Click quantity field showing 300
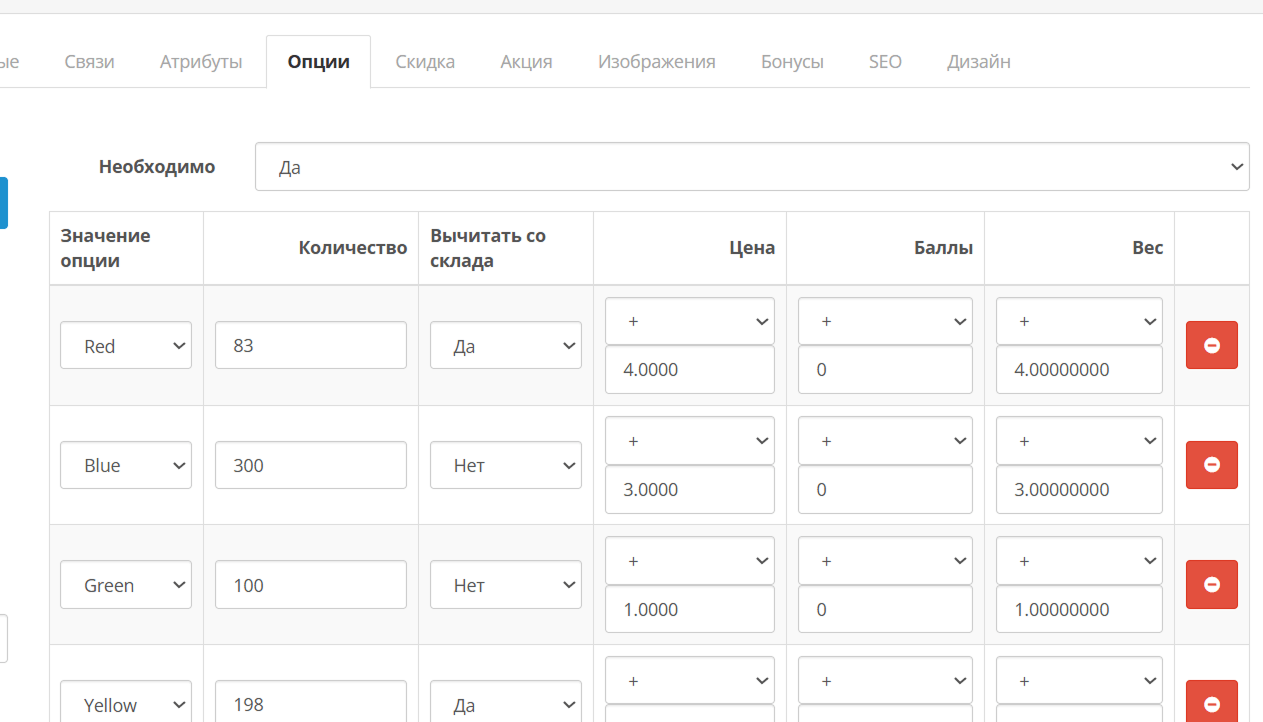The image size is (1263, 722). click(311, 465)
